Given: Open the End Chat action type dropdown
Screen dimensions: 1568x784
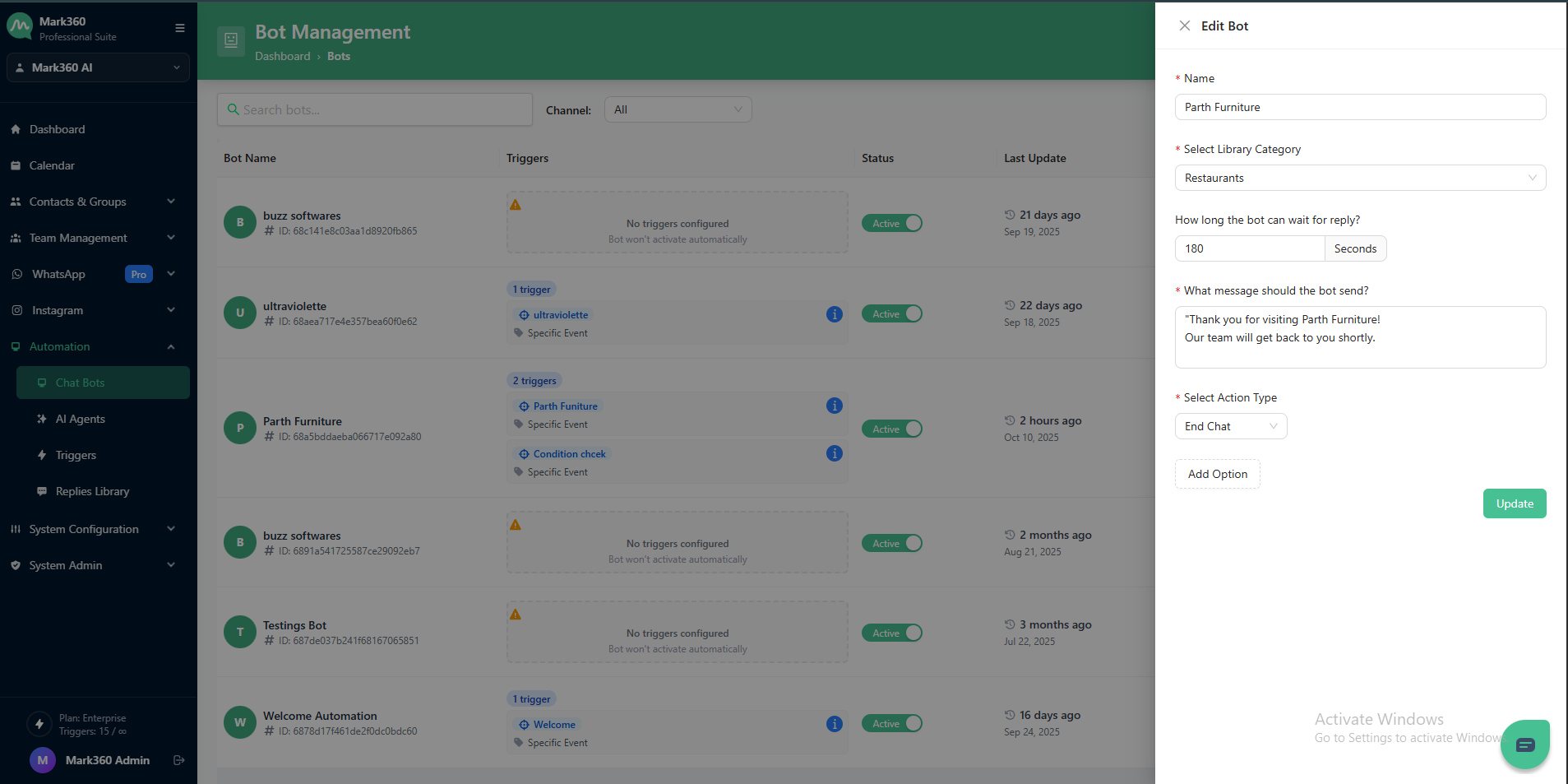Looking at the screenshot, I should 1230,426.
